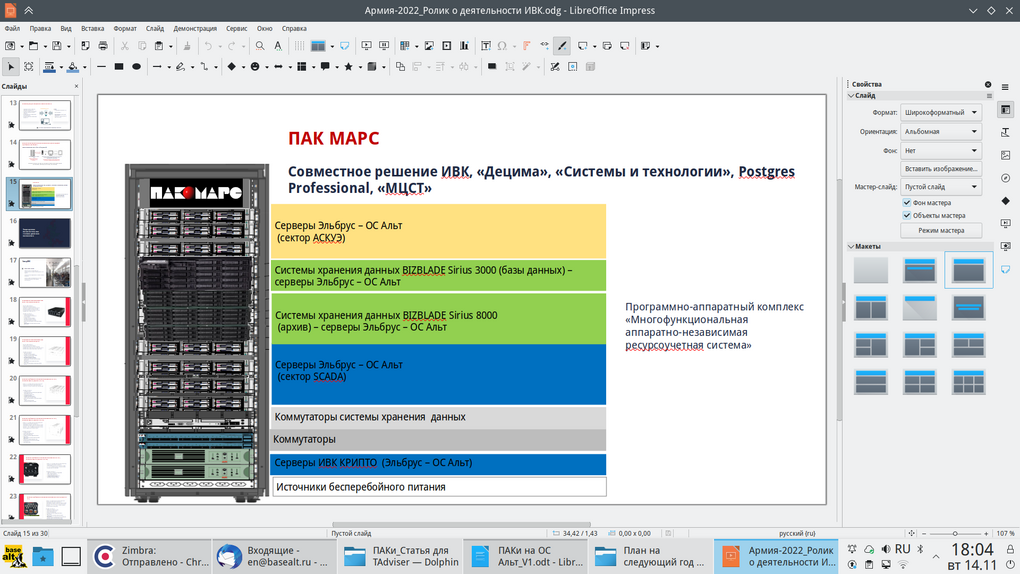
Task: Click the Вставить изображение button
Action: 941,169
